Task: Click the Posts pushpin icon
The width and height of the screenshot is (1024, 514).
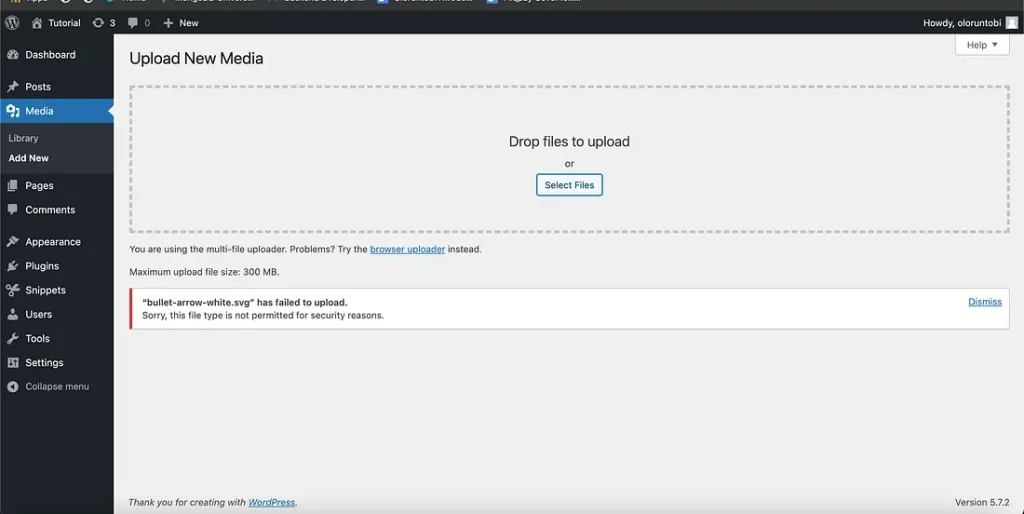Action: coord(13,87)
